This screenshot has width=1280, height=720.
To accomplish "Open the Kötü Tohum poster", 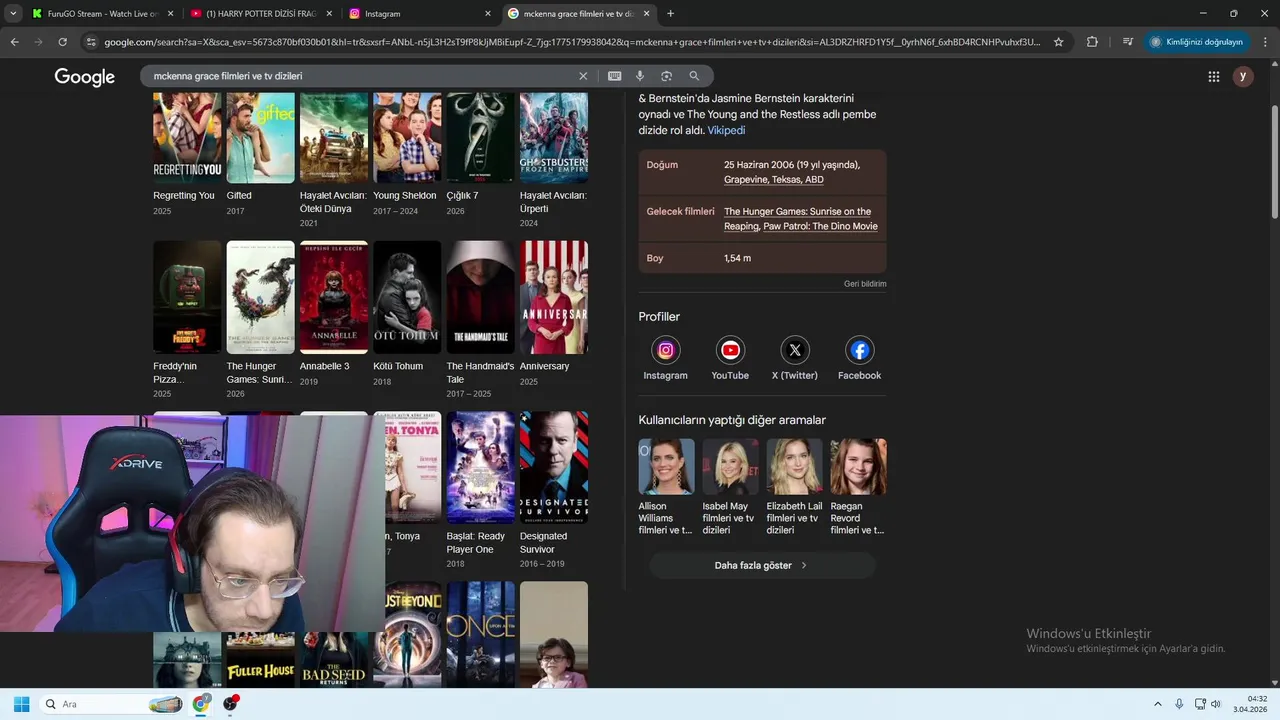I will point(407,297).
